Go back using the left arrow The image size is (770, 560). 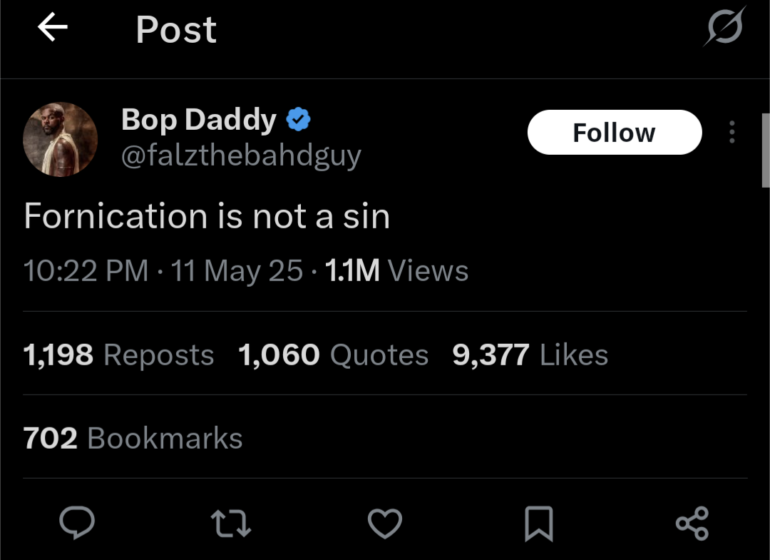point(52,29)
